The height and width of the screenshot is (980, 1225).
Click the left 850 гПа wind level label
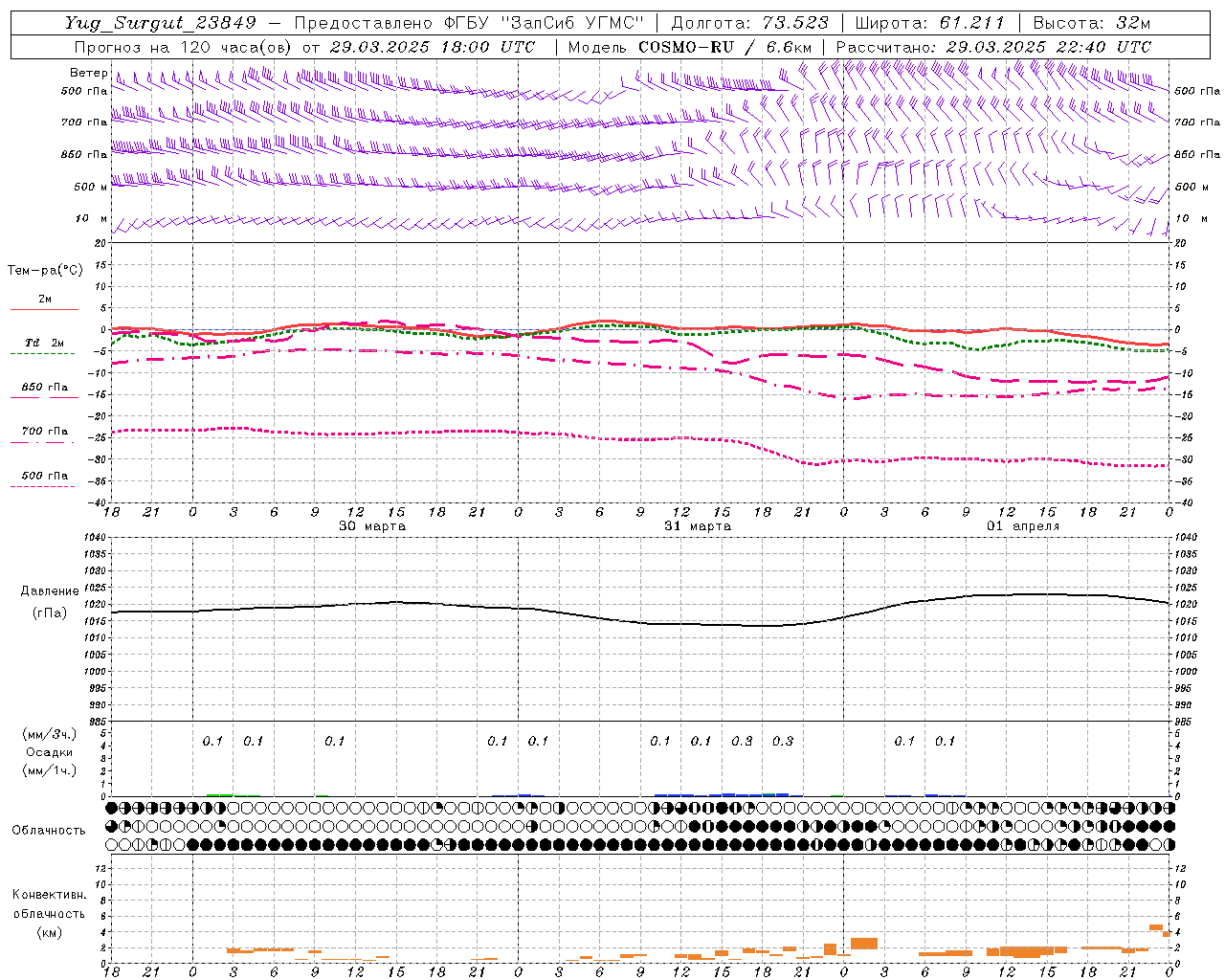coord(84,154)
